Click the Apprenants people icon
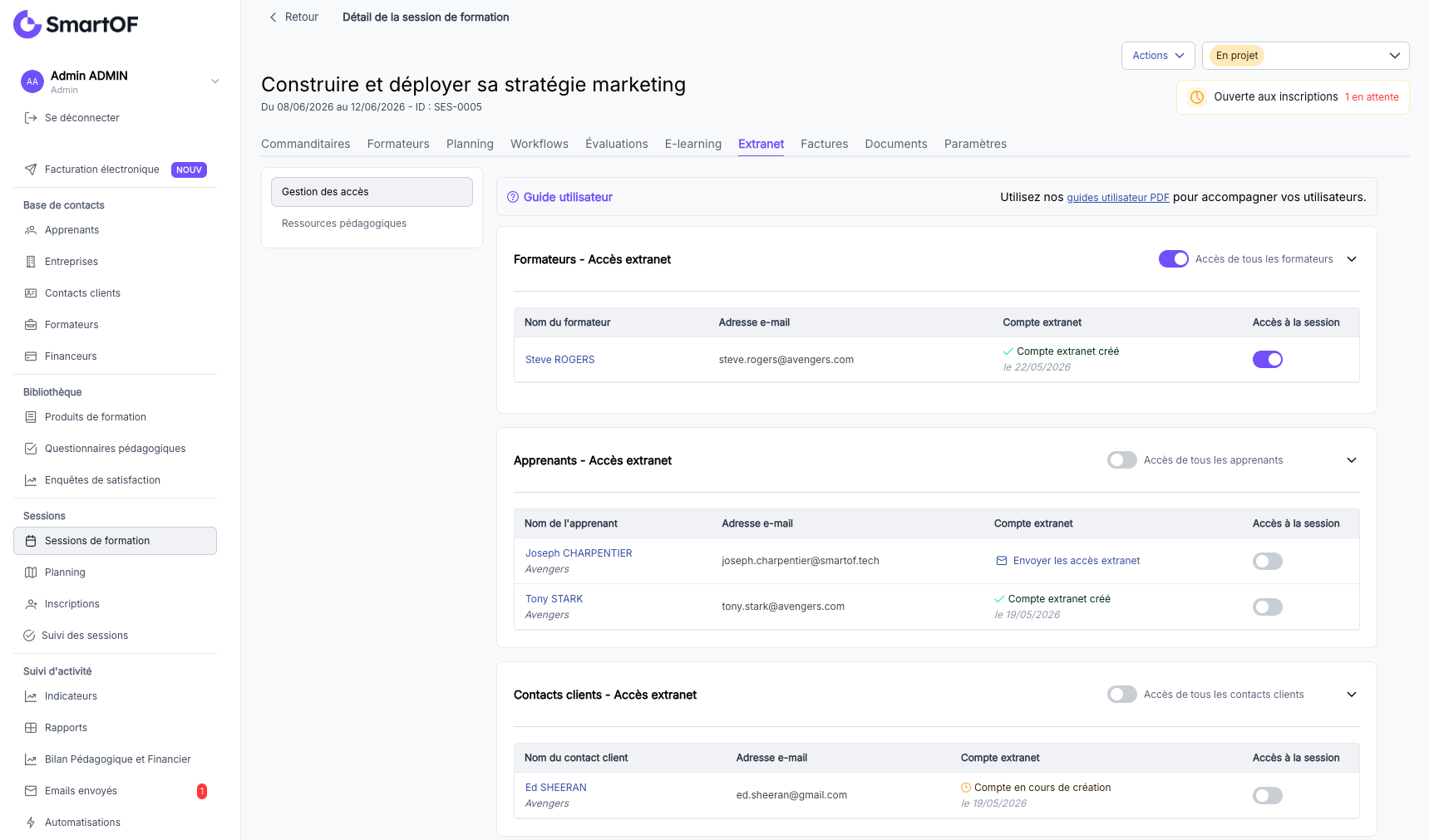This screenshot has width=1429, height=840. pos(31,230)
